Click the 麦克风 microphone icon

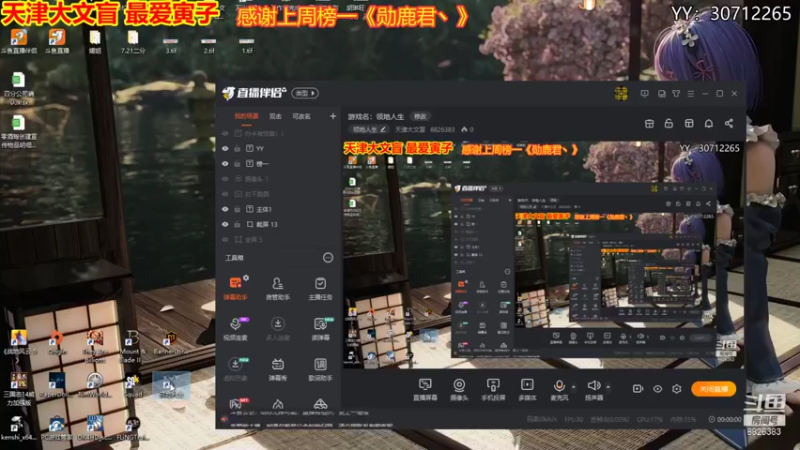click(559, 386)
